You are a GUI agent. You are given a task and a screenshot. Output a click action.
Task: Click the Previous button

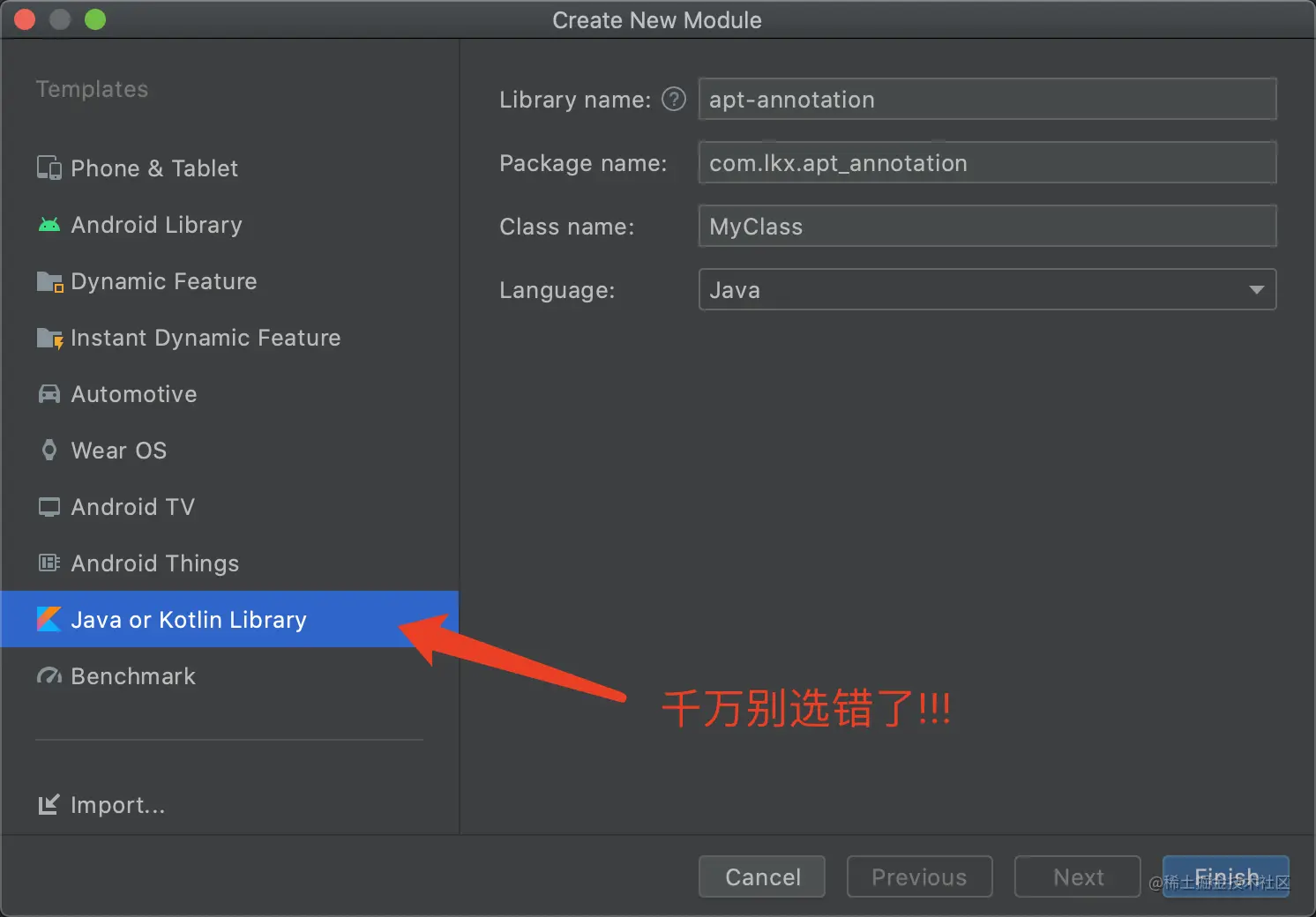click(x=919, y=876)
